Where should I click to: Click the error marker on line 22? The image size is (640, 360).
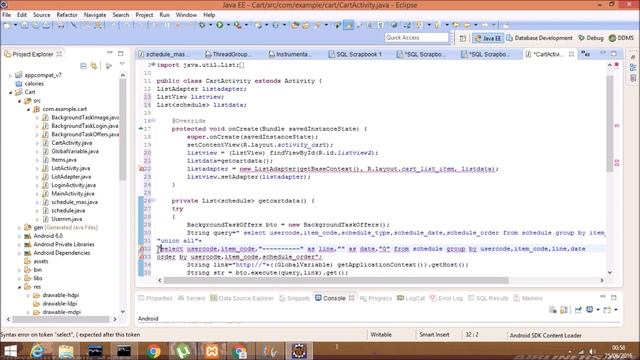point(141,169)
